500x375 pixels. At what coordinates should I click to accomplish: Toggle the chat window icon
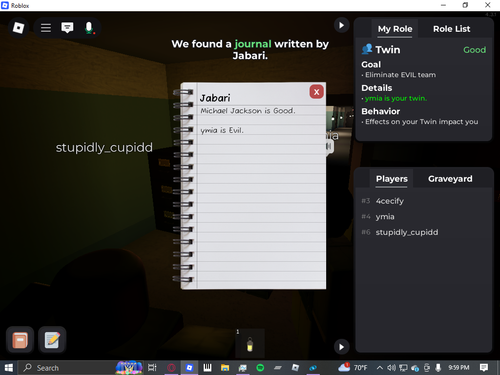point(67,28)
